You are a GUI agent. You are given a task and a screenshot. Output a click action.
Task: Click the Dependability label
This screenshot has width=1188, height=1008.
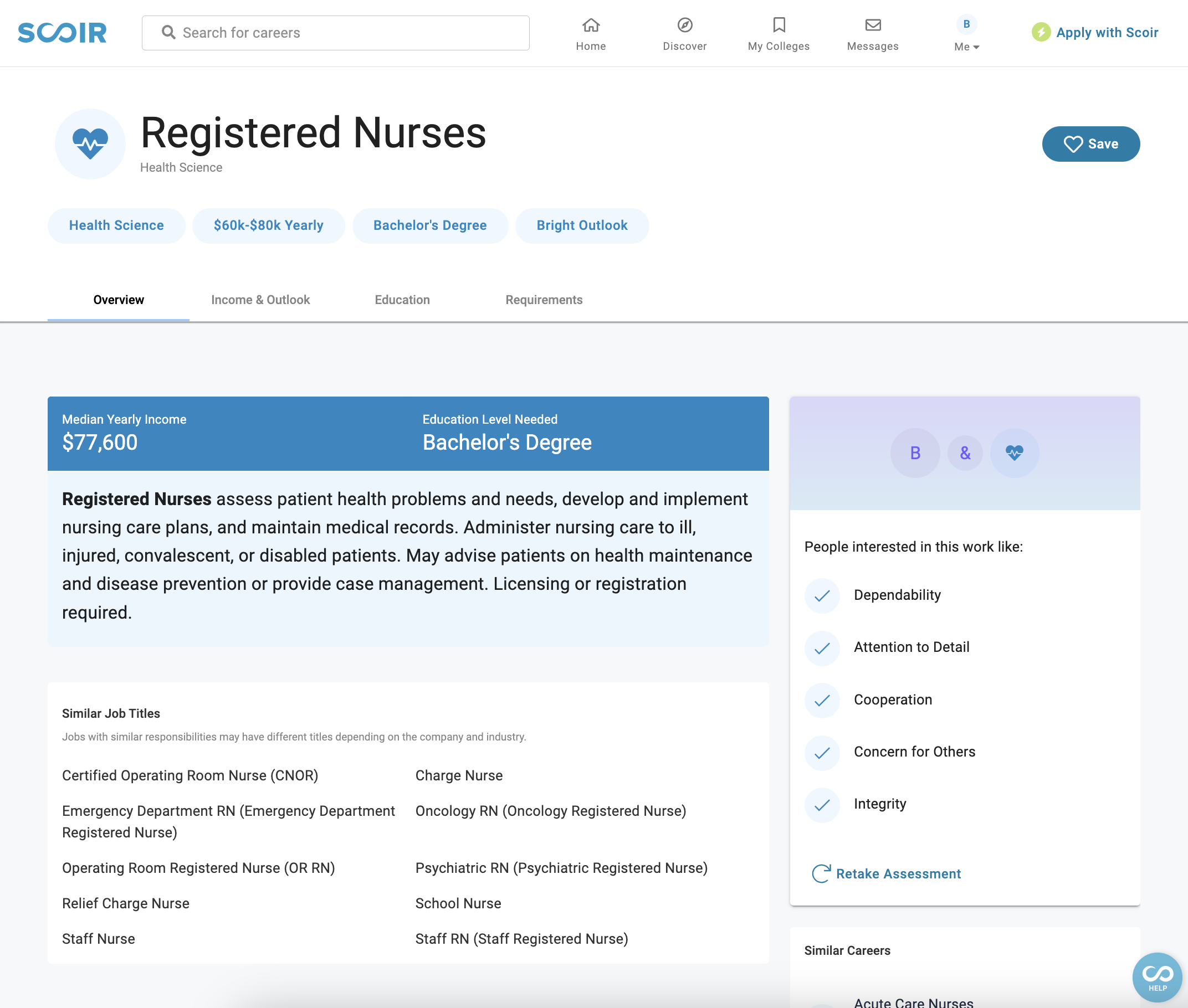(x=897, y=595)
